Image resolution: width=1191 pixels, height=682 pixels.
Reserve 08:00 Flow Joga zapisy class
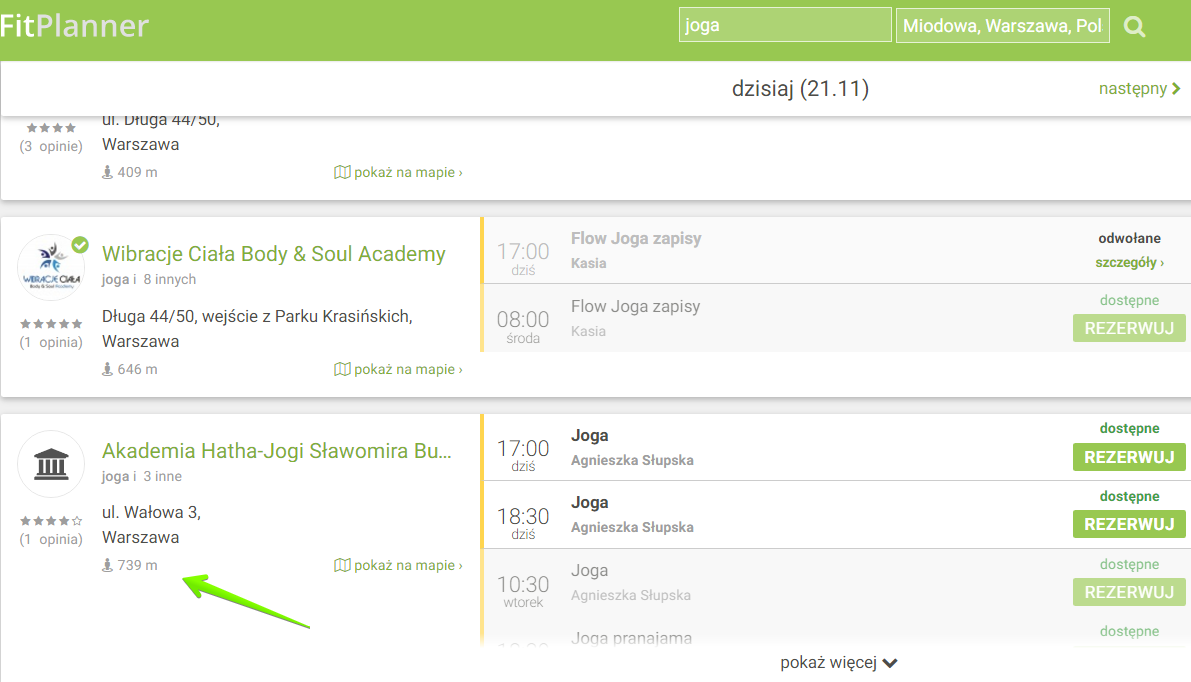coord(1129,328)
